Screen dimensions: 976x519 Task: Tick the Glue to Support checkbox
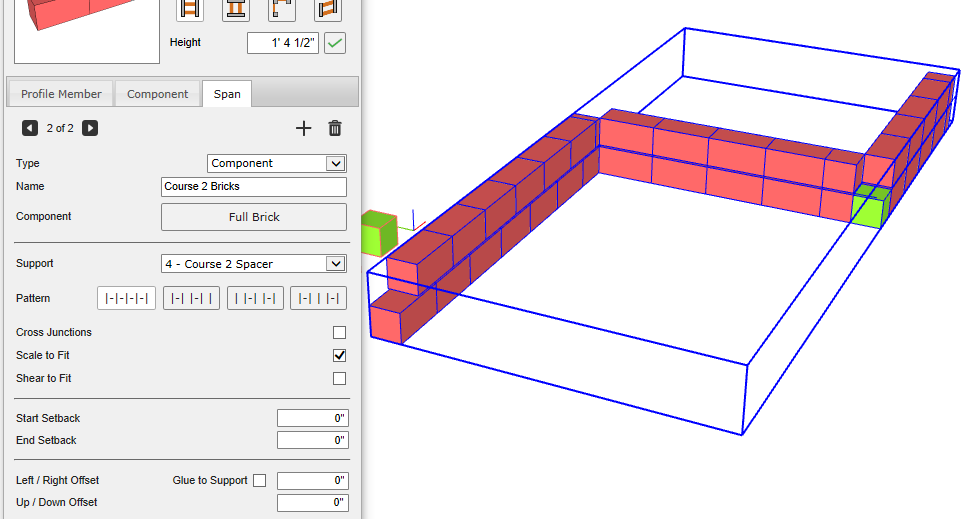tap(260, 480)
